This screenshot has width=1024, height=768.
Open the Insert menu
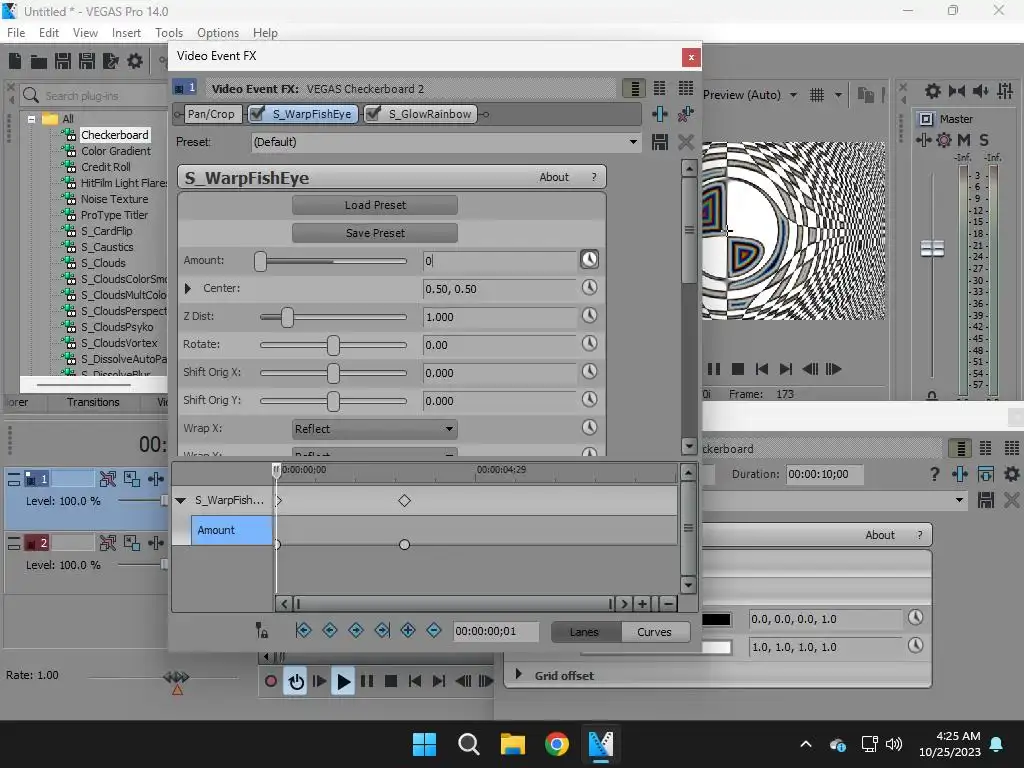point(126,33)
